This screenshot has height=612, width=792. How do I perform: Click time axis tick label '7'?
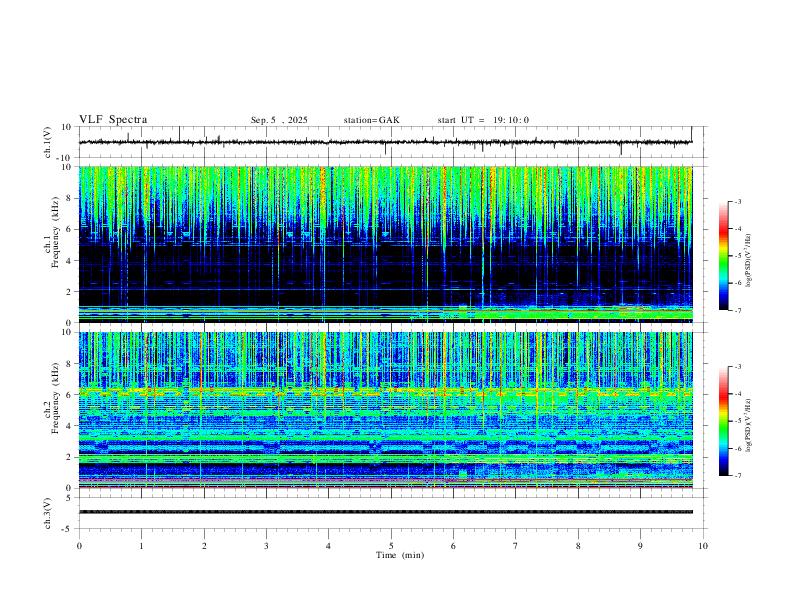tap(516, 546)
